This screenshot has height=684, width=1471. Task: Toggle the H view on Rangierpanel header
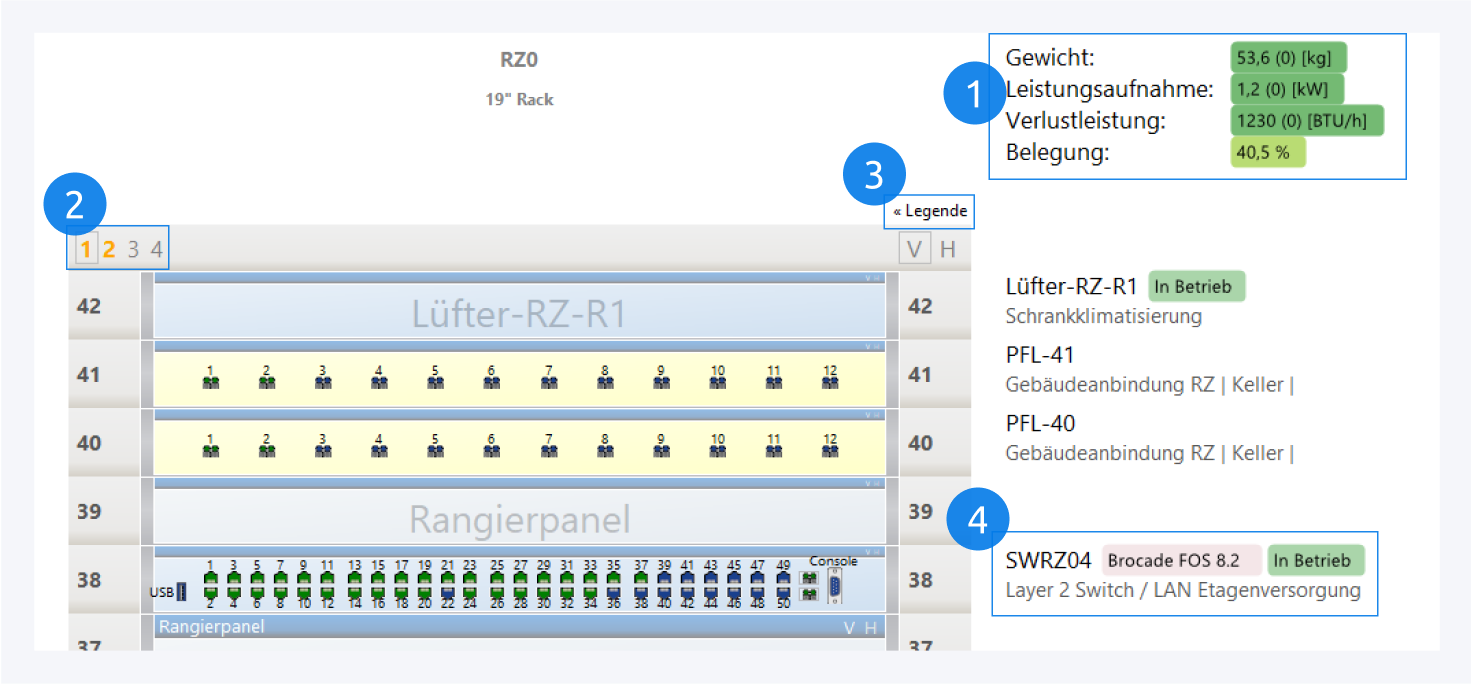pyautogui.click(x=870, y=628)
